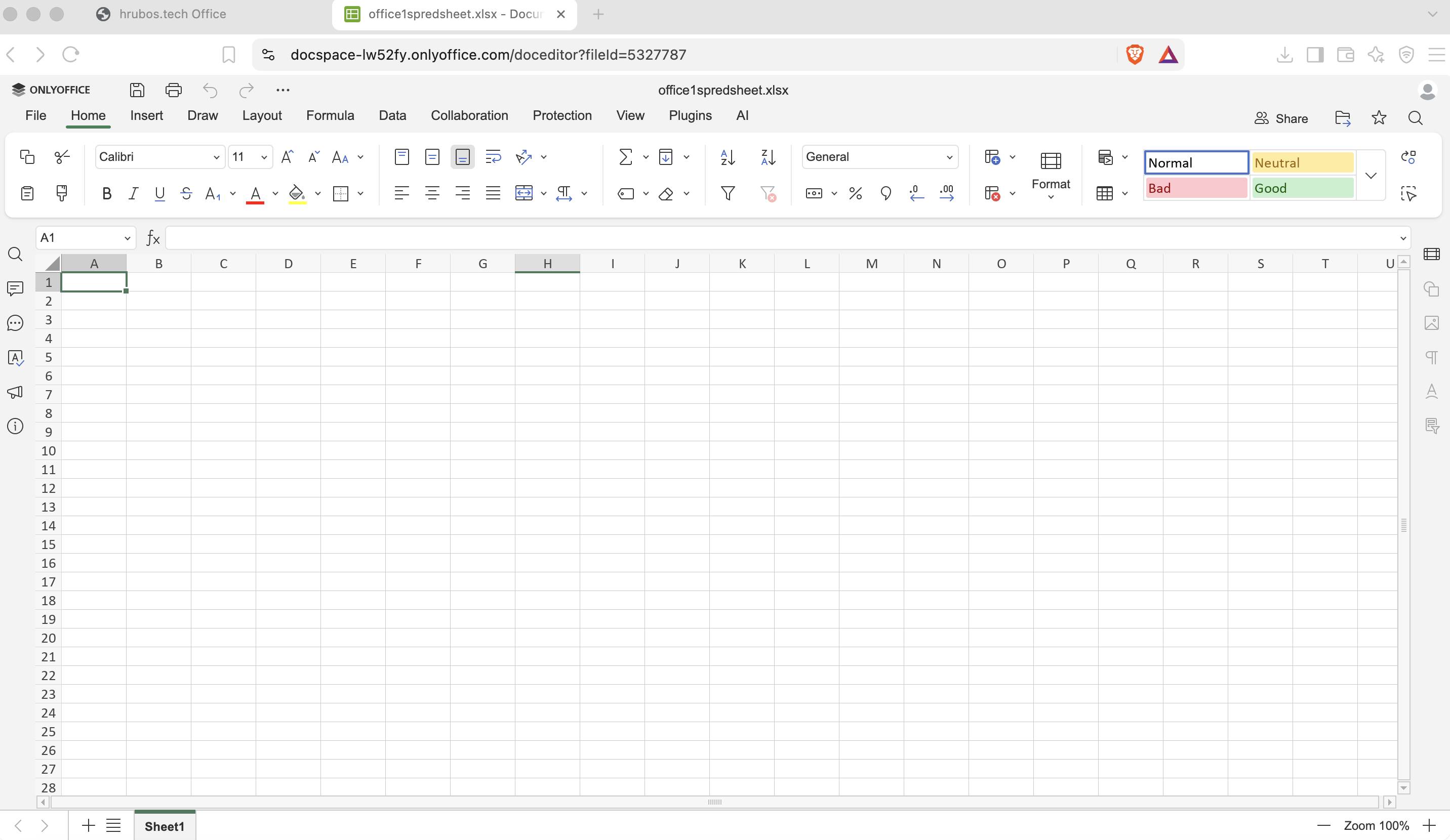Image resolution: width=1450 pixels, height=840 pixels.
Task: Apply the Good cell style
Action: coord(1303,188)
